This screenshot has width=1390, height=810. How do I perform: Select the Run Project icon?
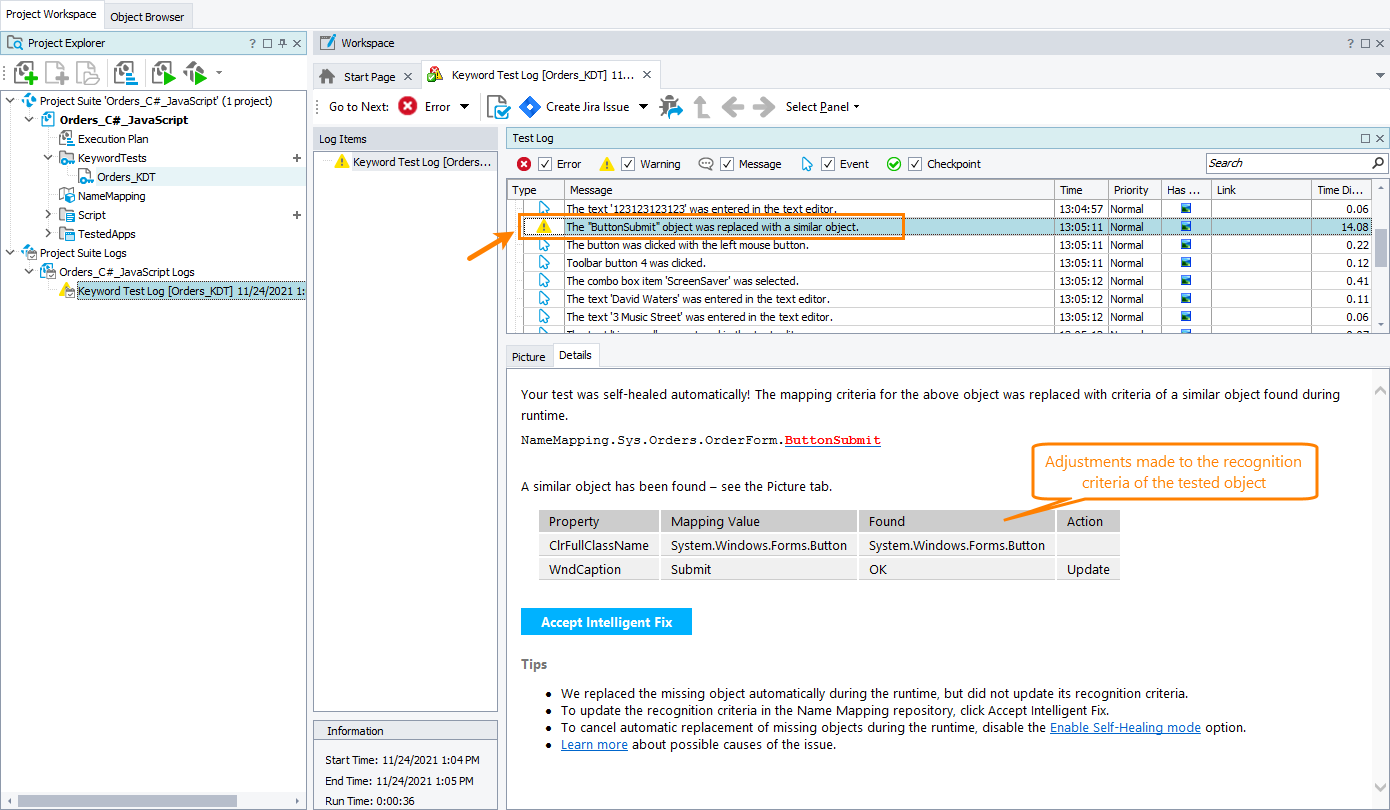[162, 72]
